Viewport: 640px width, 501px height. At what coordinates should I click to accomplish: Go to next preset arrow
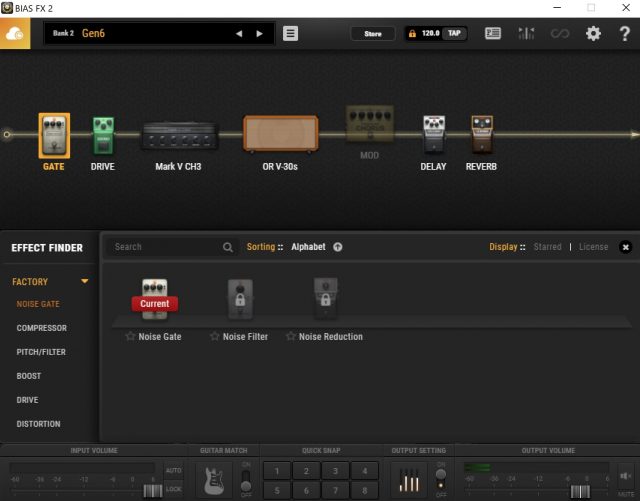coord(259,34)
